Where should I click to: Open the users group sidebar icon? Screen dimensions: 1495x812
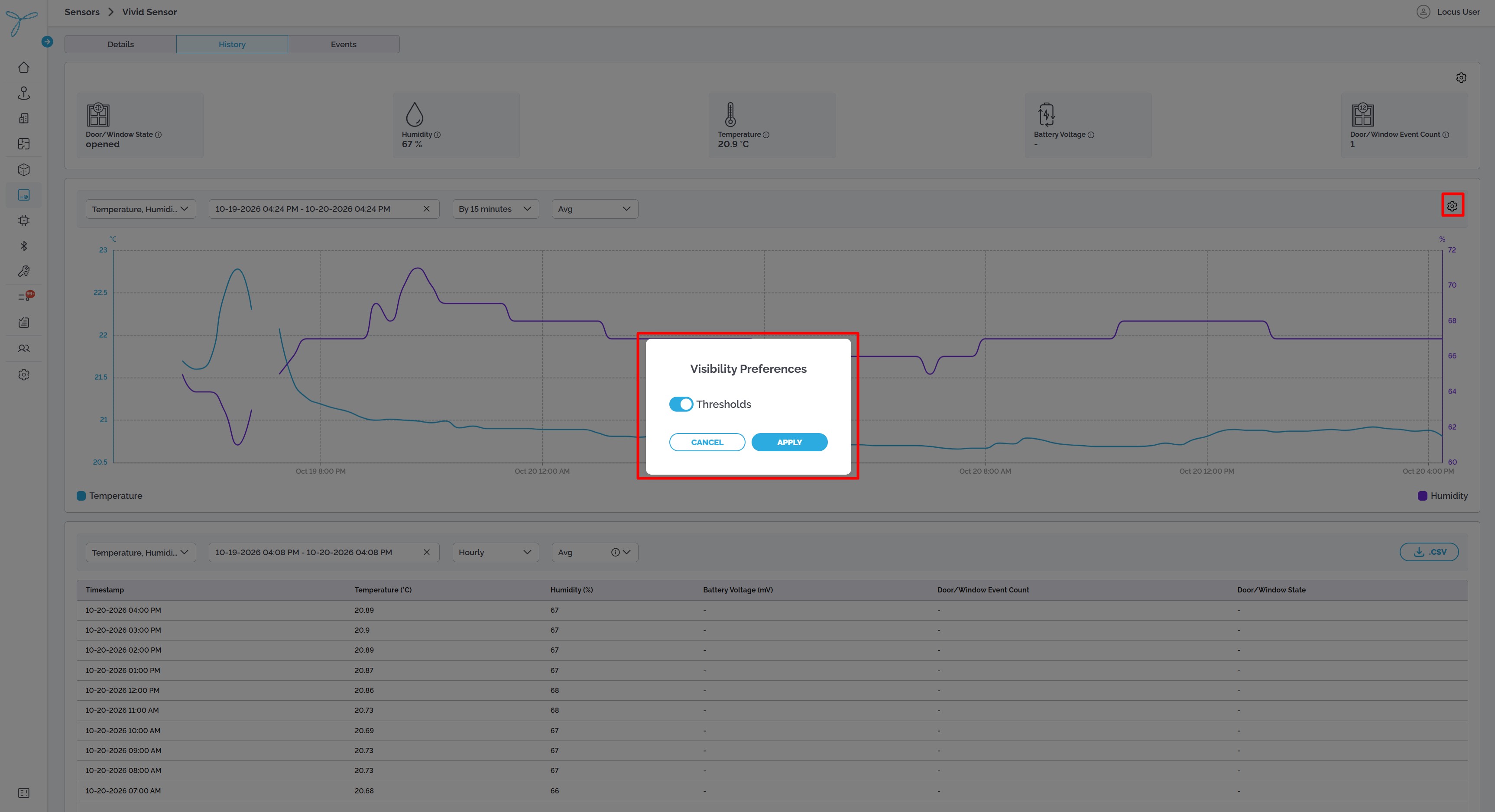24,349
